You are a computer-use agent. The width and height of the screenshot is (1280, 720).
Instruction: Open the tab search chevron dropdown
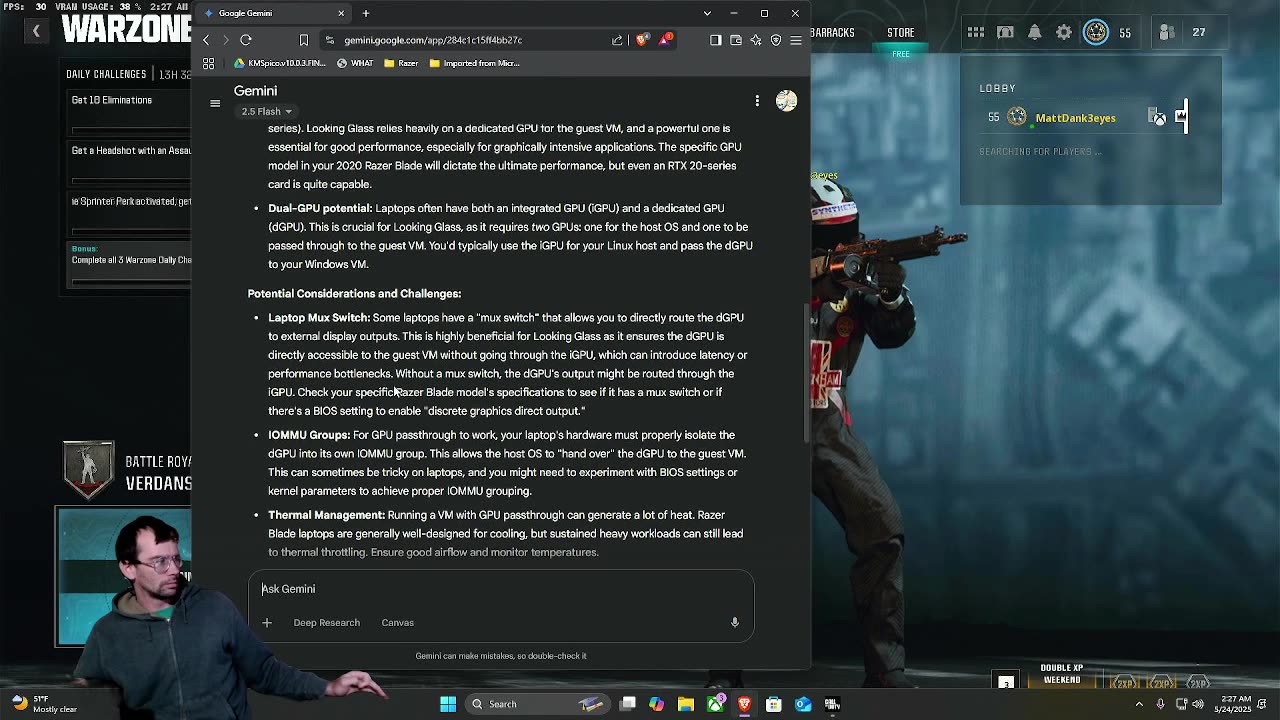(707, 13)
